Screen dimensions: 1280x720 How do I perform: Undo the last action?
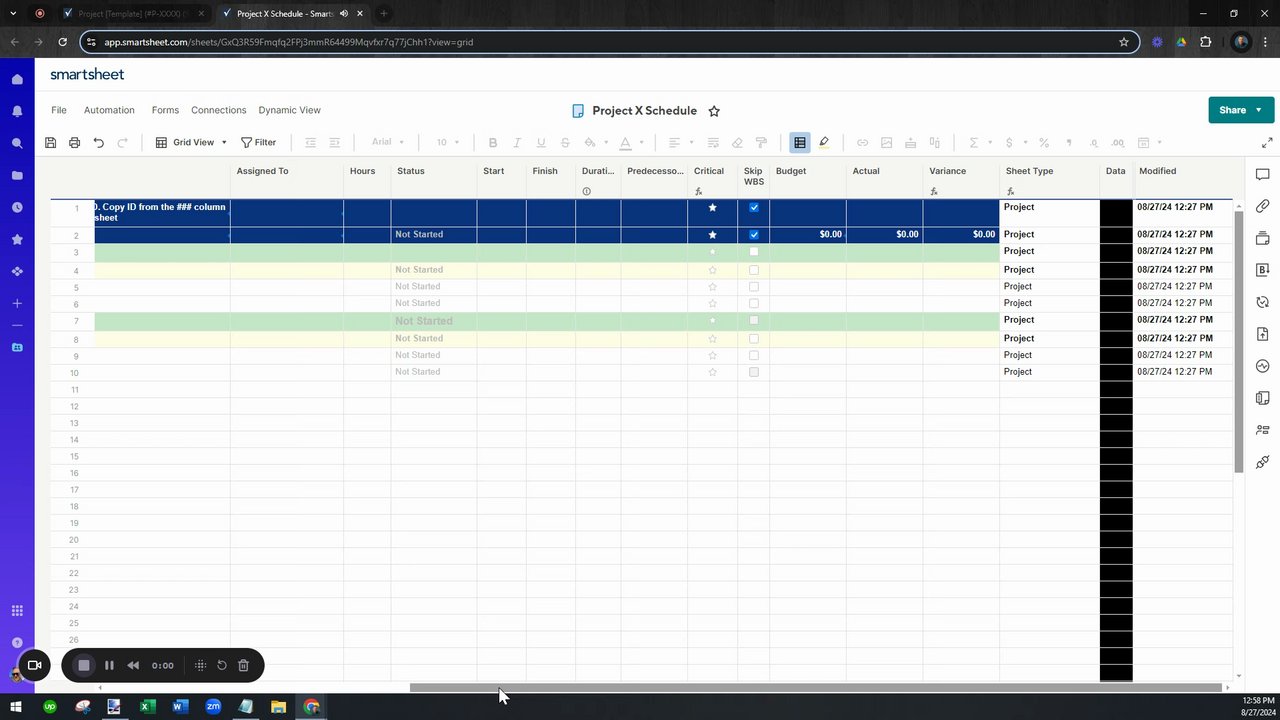point(98,143)
